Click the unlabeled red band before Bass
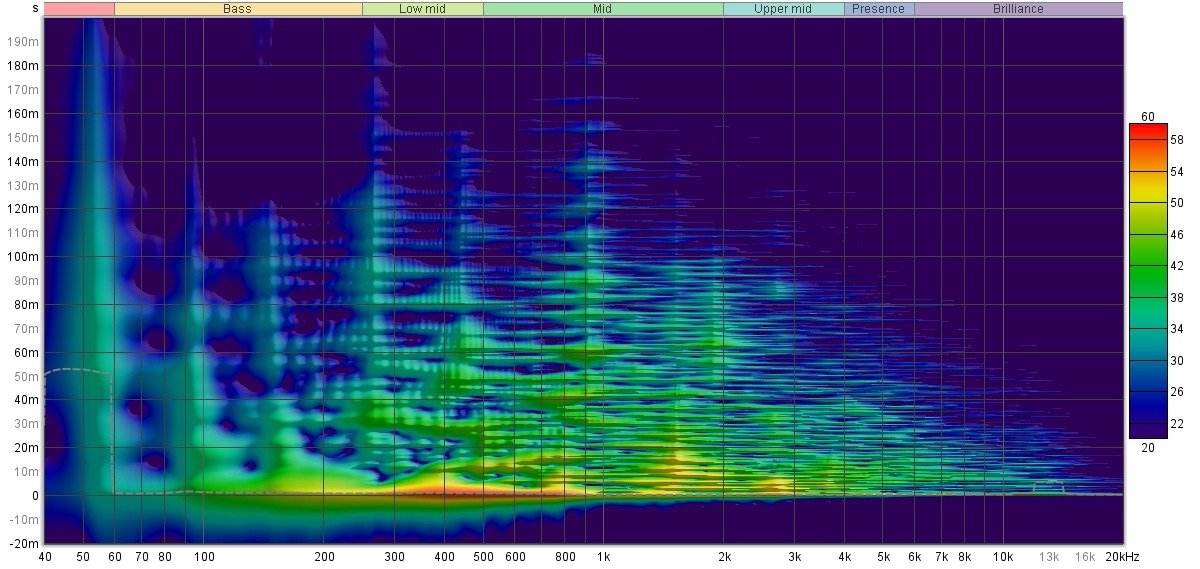The image size is (1200, 569). pyautogui.click(x=79, y=9)
